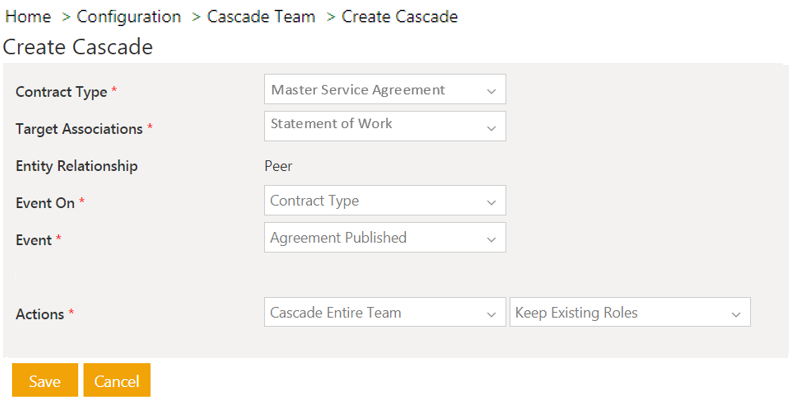
Task: Click the Peer entity relationship value
Action: [x=279, y=166]
